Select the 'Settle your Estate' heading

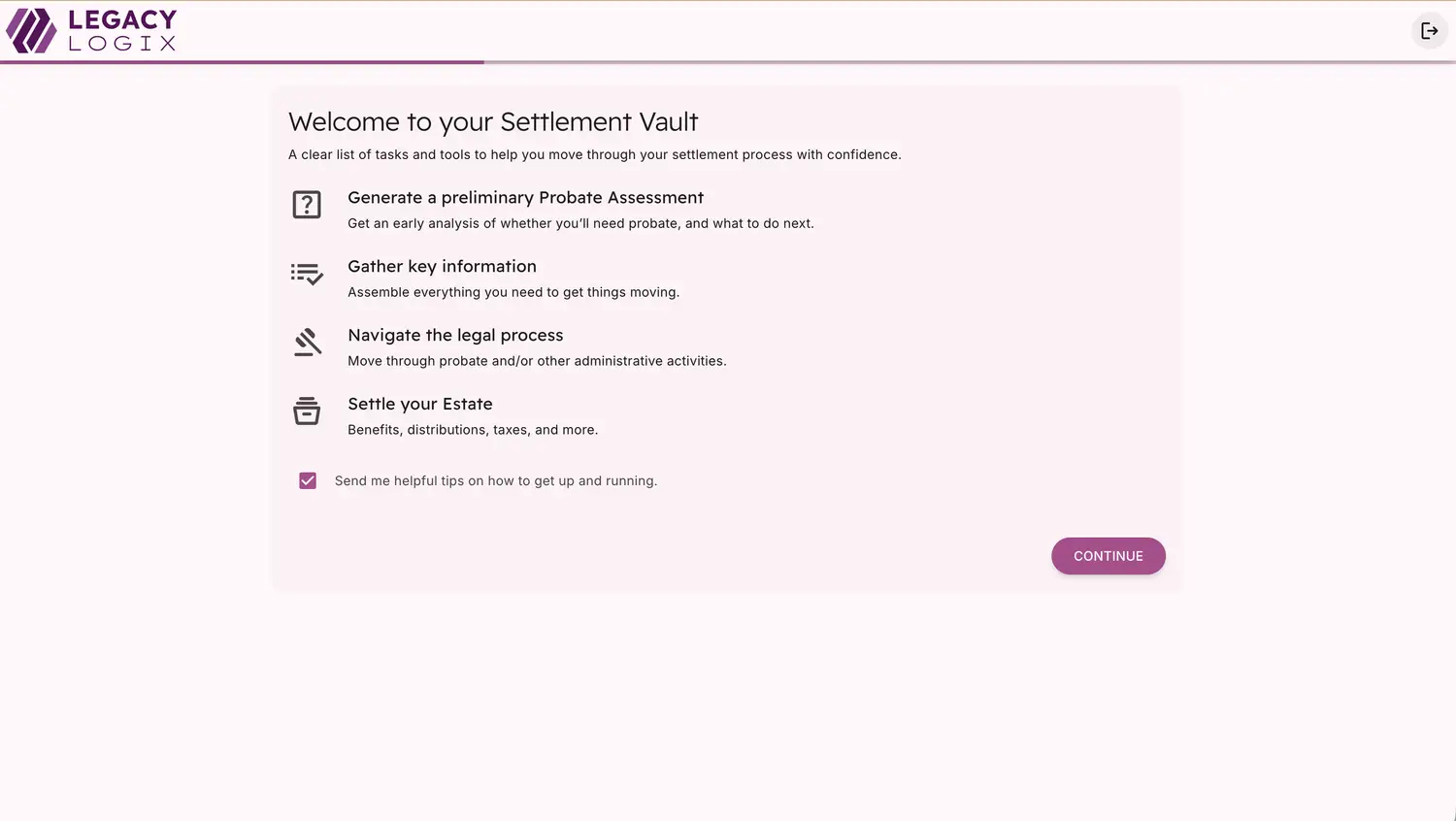(419, 405)
